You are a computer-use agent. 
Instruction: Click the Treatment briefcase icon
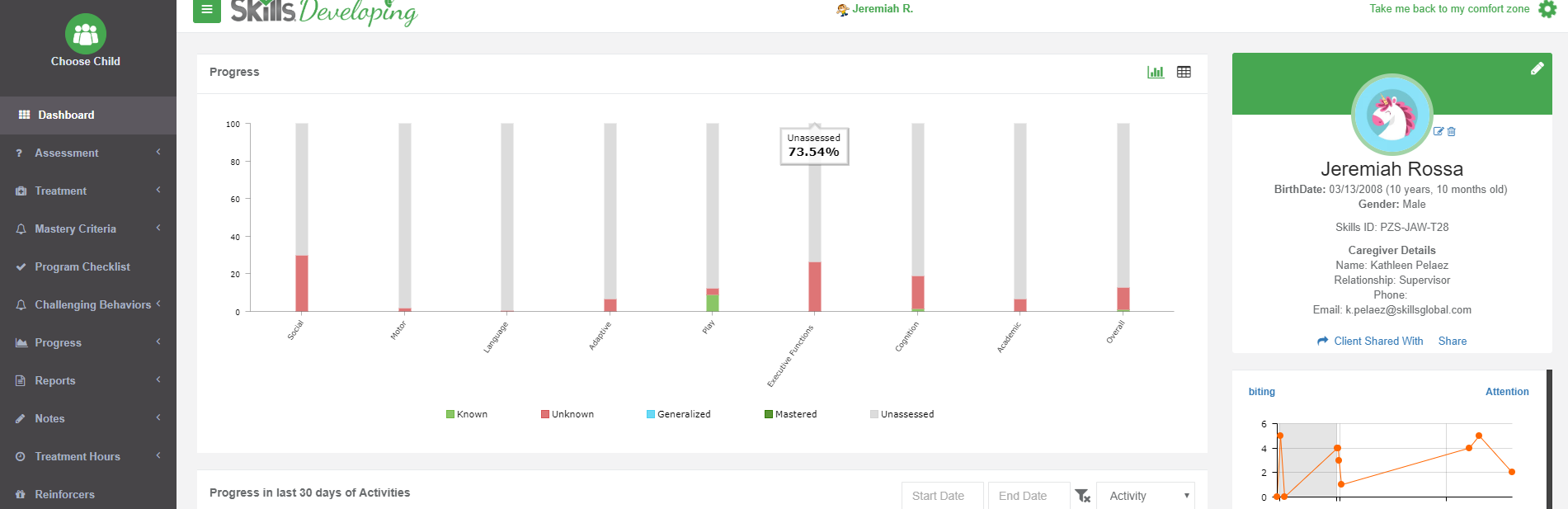click(x=21, y=191)
